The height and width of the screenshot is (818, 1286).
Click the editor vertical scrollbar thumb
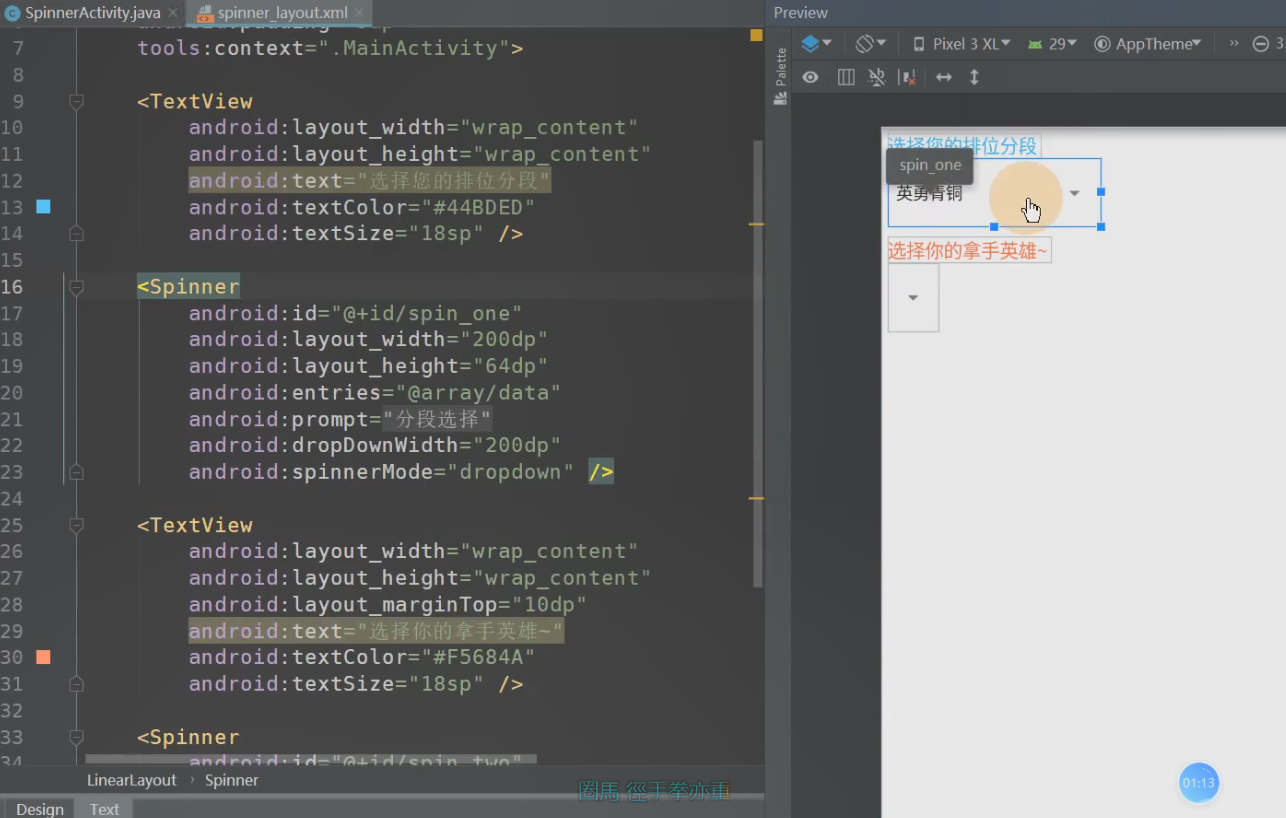click(758, 363)
